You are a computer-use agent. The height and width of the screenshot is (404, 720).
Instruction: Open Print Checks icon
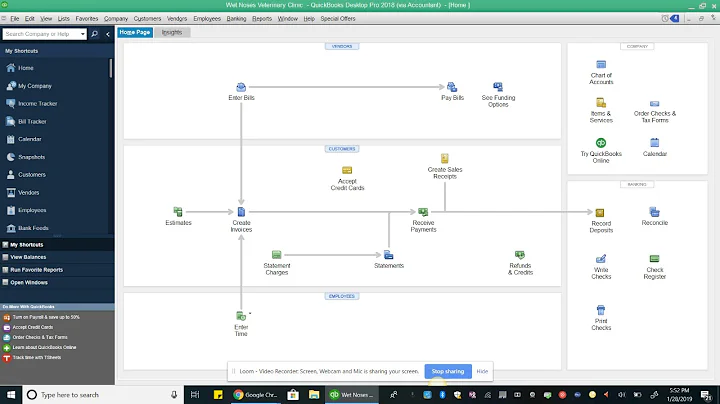(601, 310)
